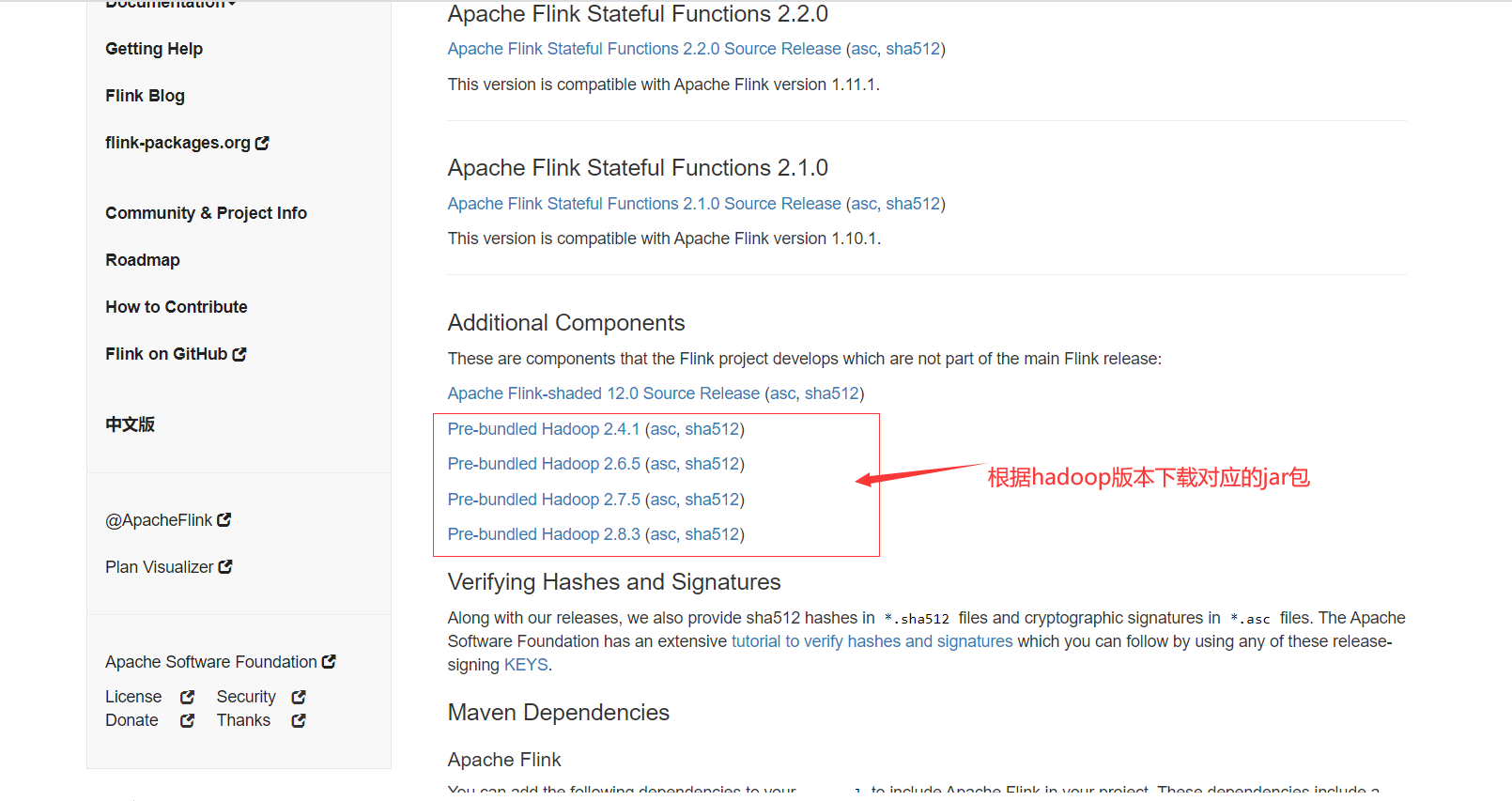Open the release-signing KEYS link
The width and height of the screenshot is (1512, 801).
pos(526,664)
